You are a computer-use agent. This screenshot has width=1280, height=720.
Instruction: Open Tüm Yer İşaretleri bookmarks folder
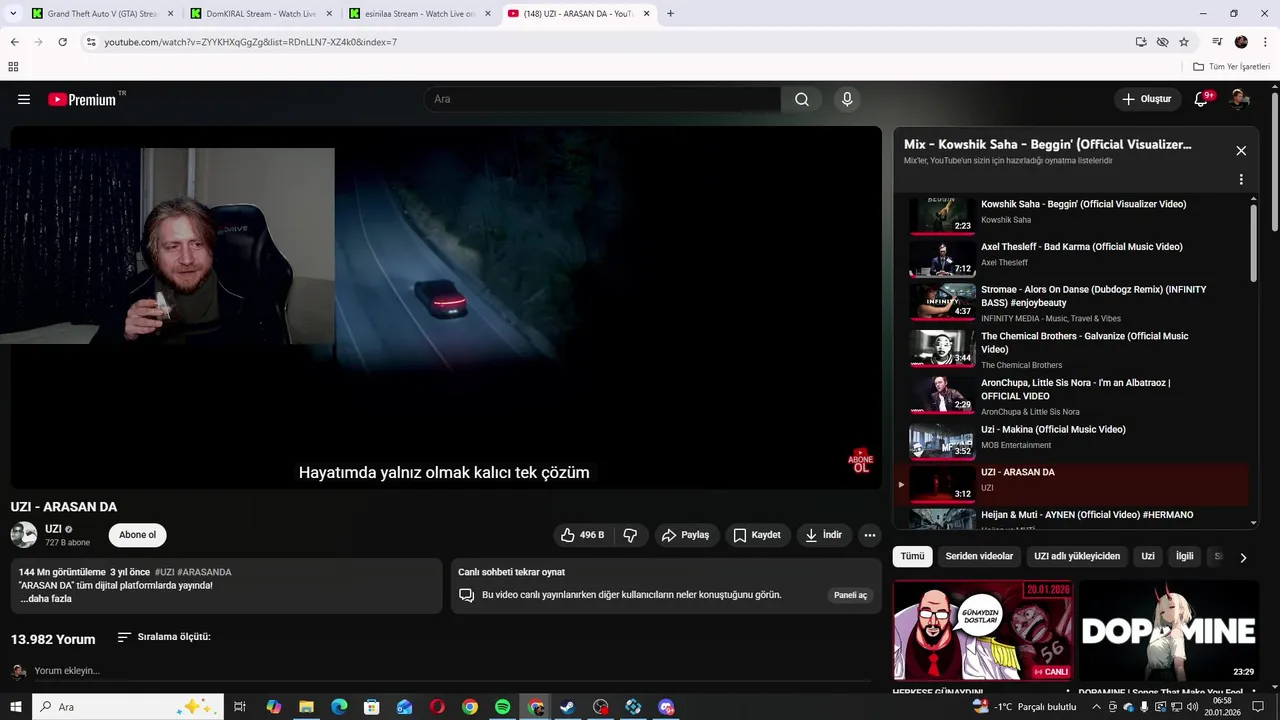(x=1231, y=67)
